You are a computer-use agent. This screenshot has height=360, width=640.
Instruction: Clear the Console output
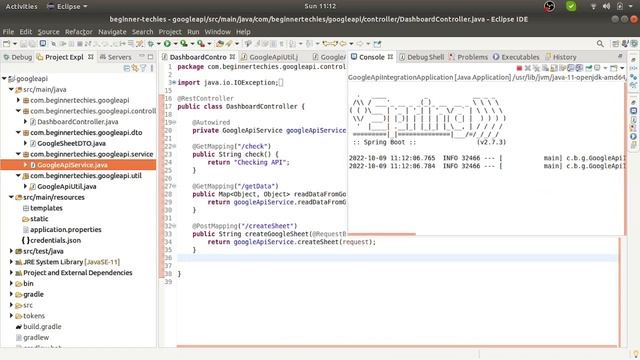tap(545, 68)
